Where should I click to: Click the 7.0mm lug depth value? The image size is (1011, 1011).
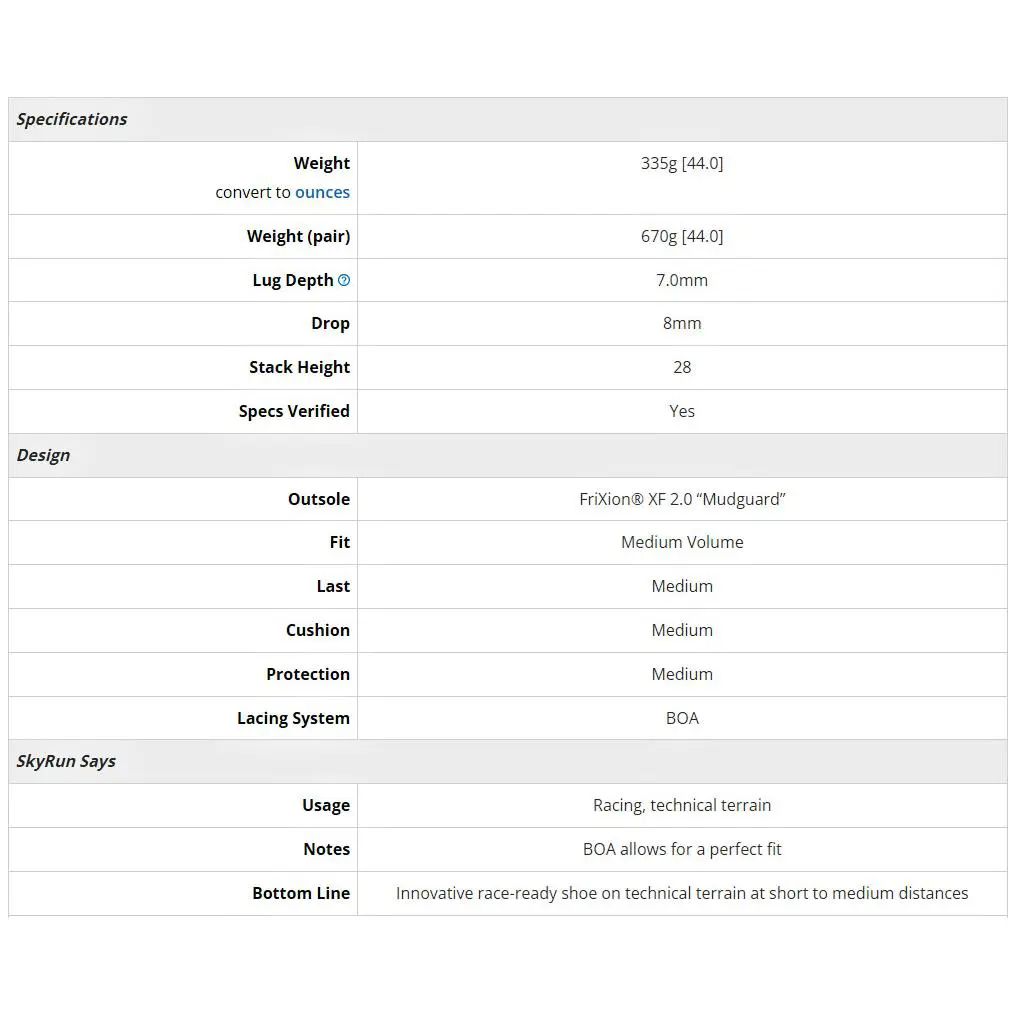point(682,280)
